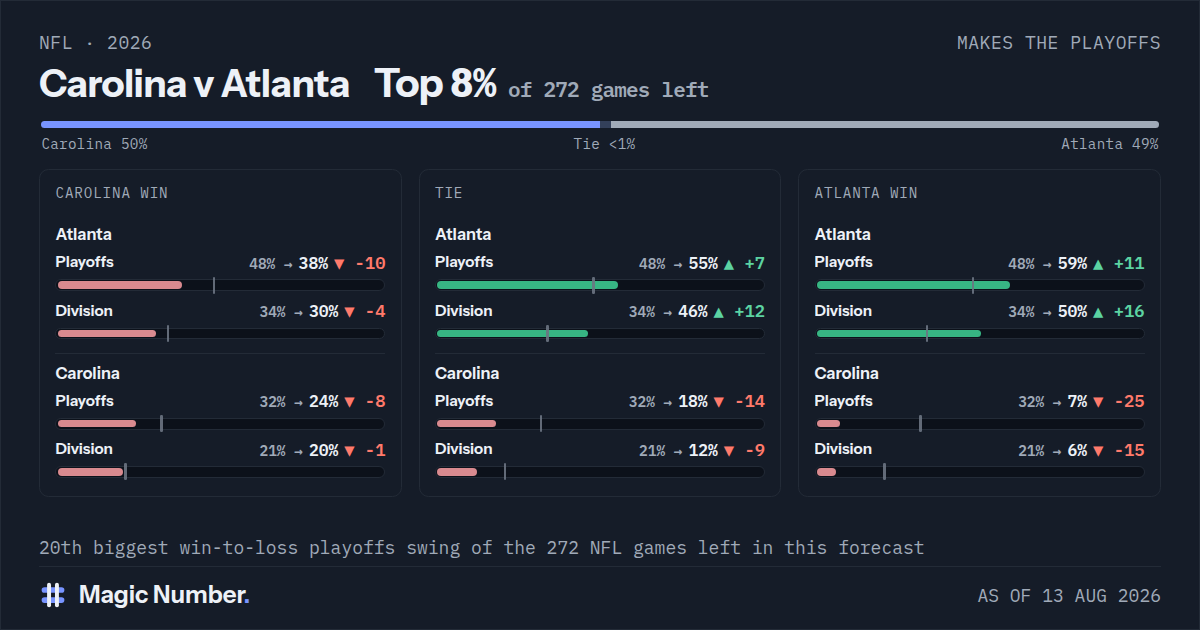Click the red down arrow beside Tie Carolina Playoffs -14
This screenshot has height=630, width=1200.
click(718, 402)
